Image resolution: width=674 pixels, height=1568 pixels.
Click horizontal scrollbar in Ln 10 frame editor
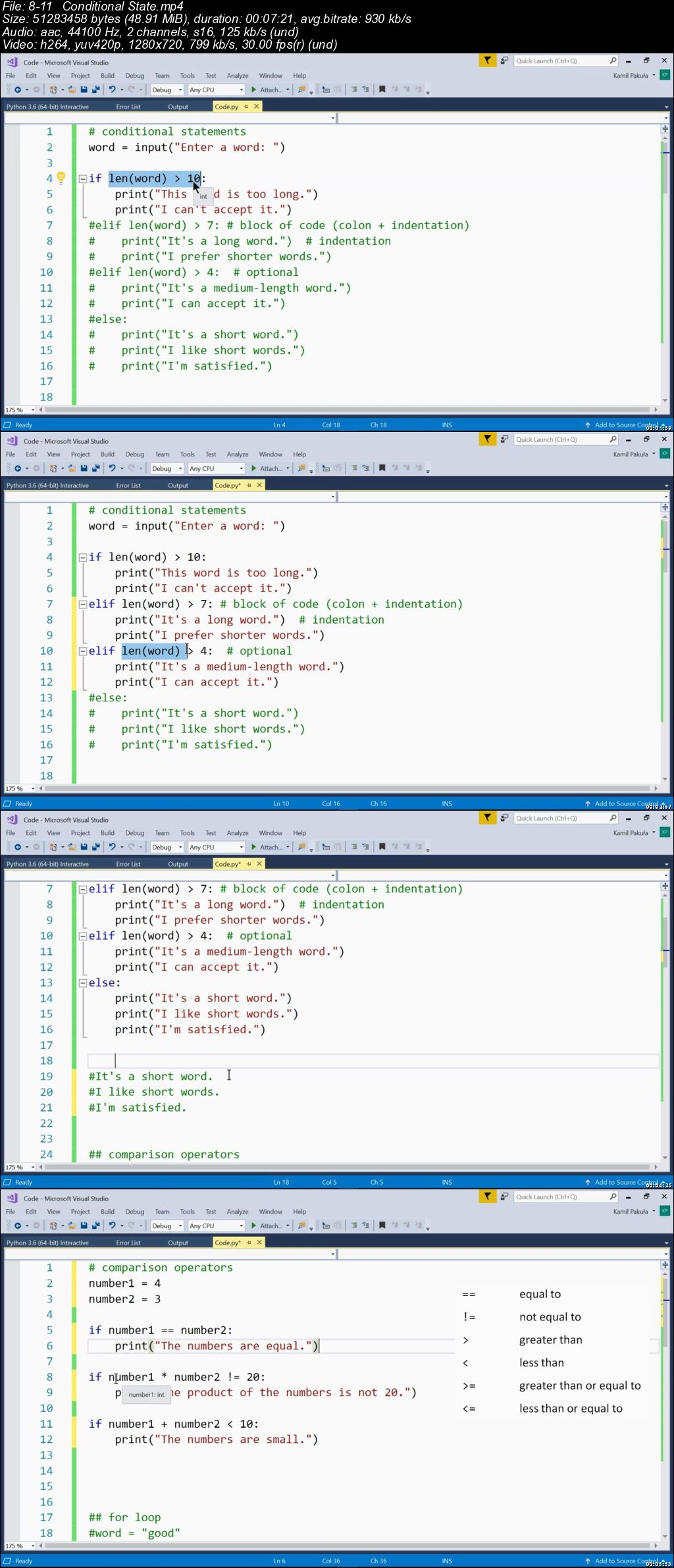(x=348, y=788)
